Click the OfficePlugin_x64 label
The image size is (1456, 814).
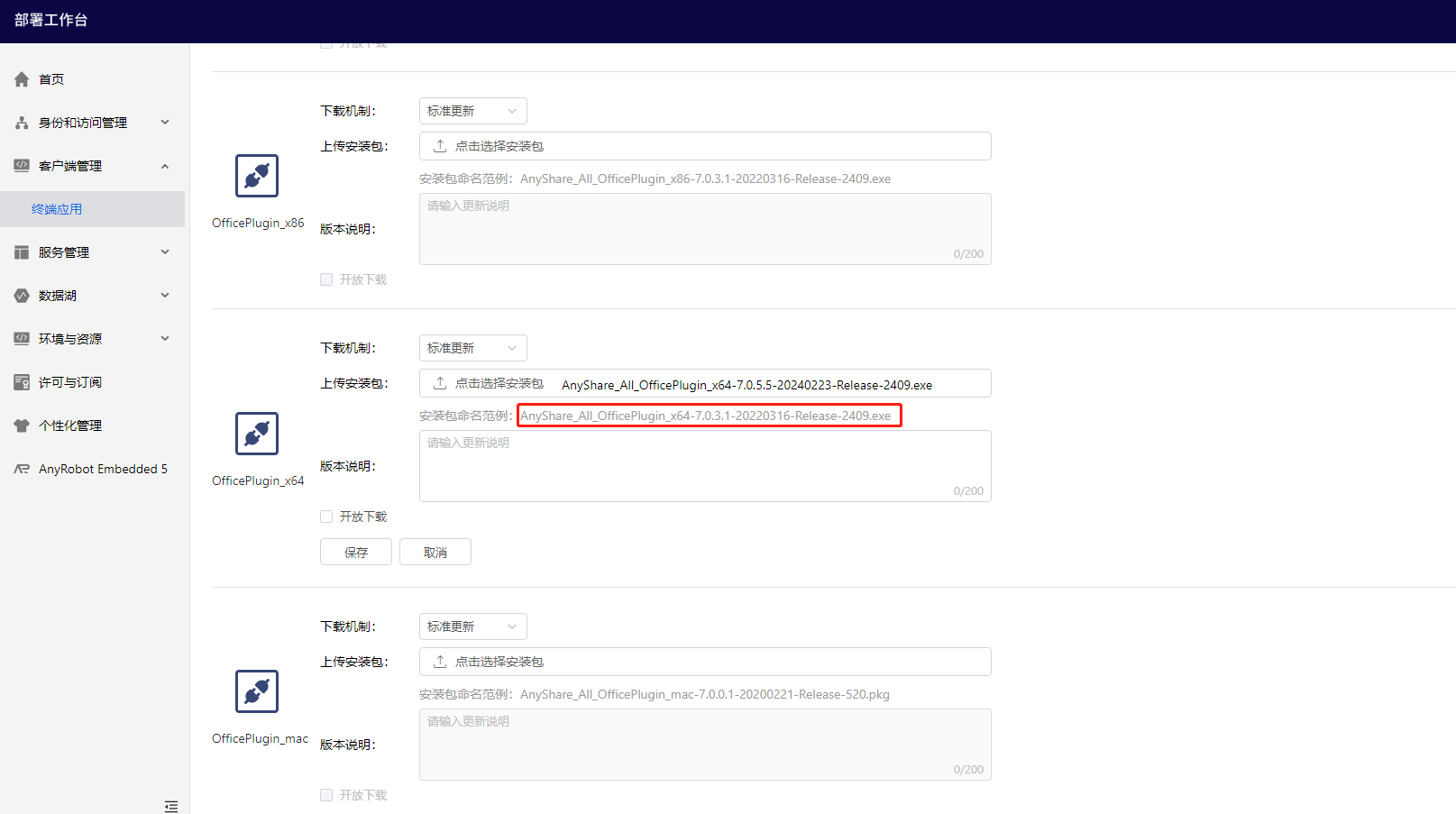(258, 480)
